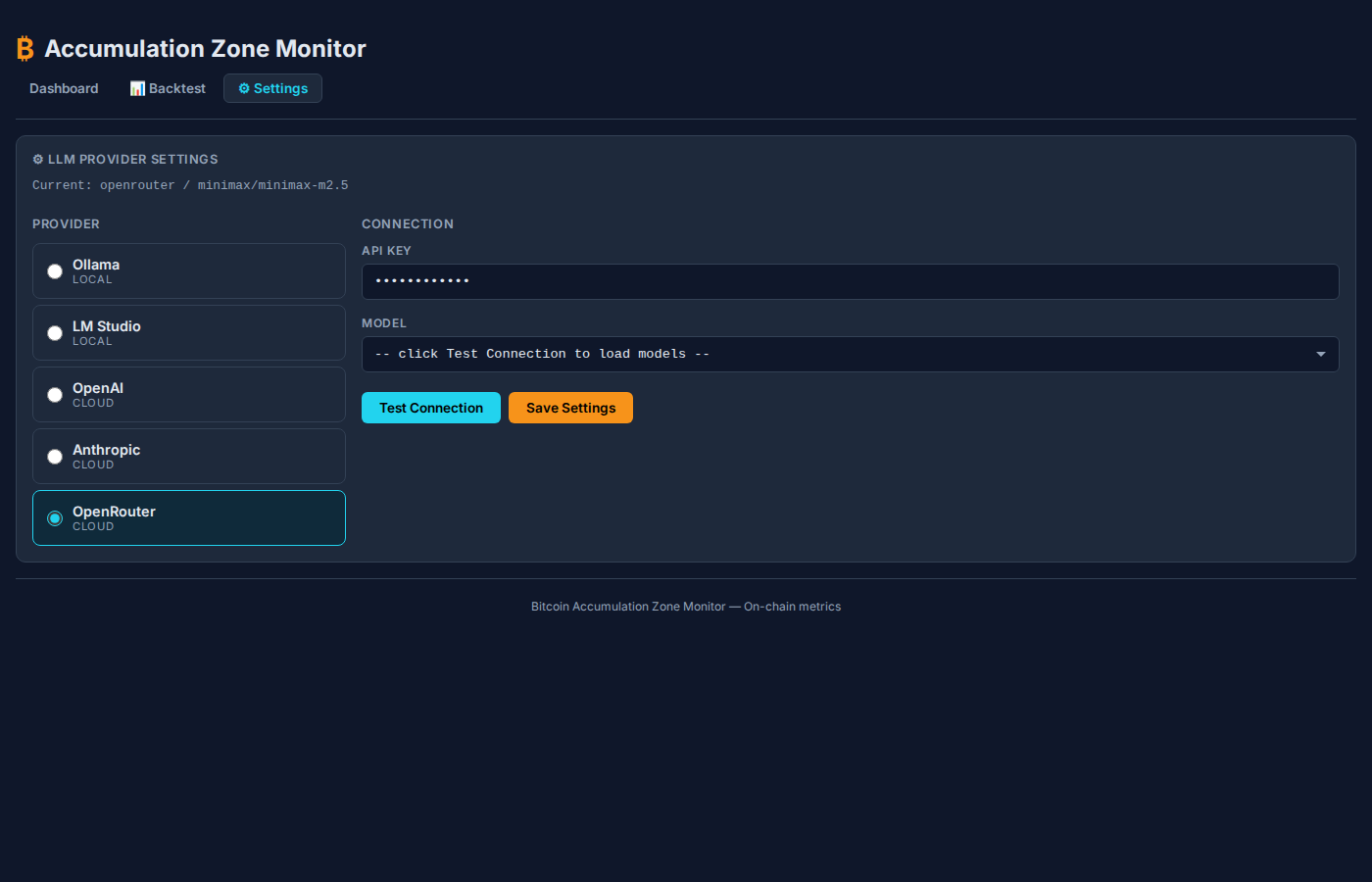Click the LLM PROVIDER SETTINGS heading text
Screen dimensions: 1372x882
[x=133, y=159]
